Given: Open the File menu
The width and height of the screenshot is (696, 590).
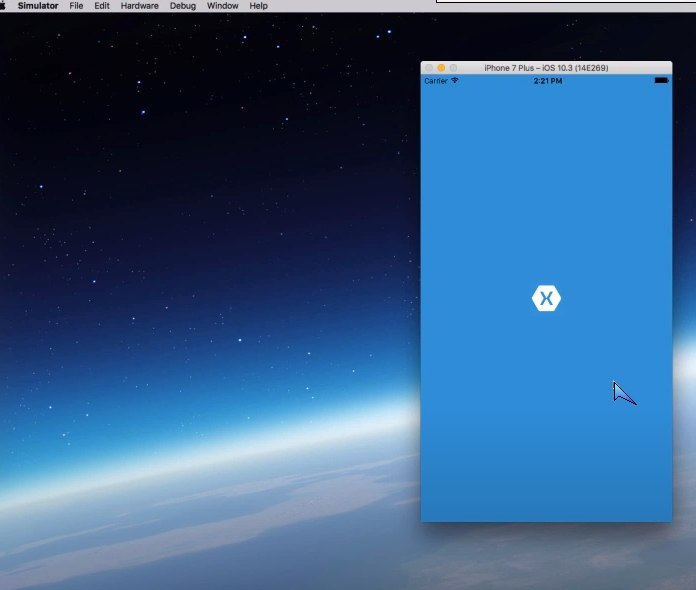Looking at the screenshot, I should 76,6.
